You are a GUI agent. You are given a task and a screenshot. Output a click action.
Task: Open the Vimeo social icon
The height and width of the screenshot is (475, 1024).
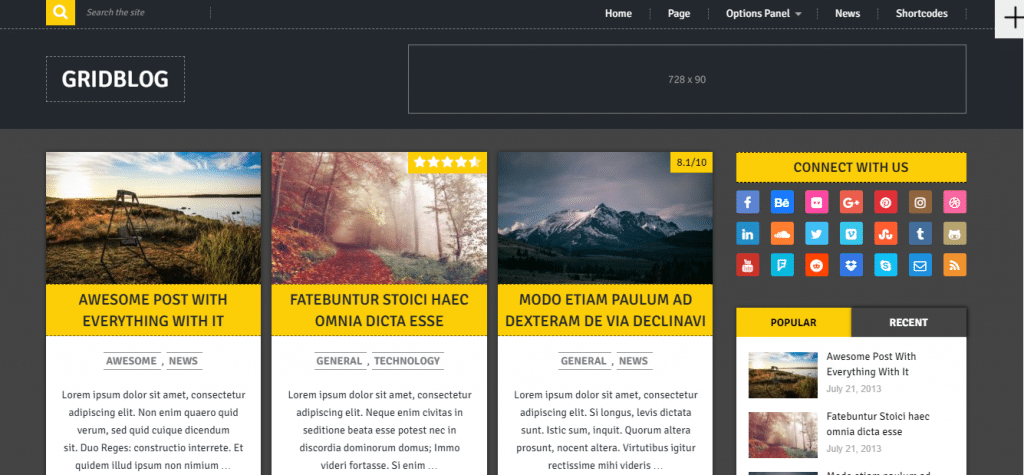tap(851, 233)
